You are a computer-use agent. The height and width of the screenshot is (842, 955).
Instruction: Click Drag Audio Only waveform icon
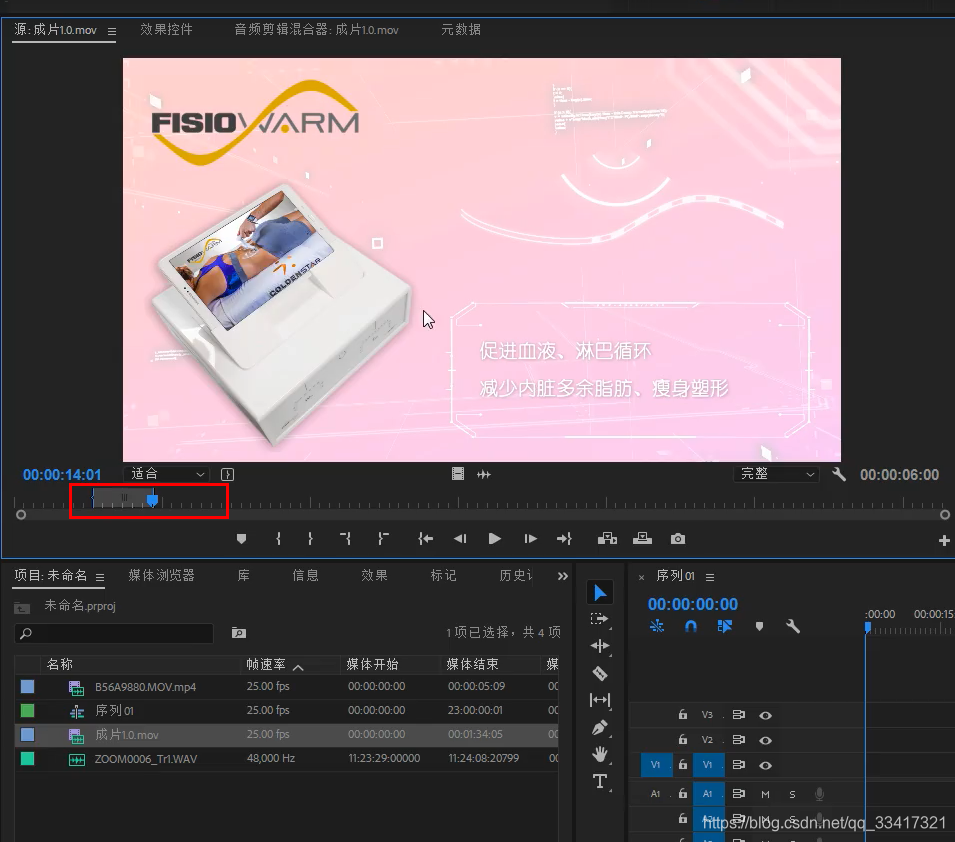tap(484, 474)
